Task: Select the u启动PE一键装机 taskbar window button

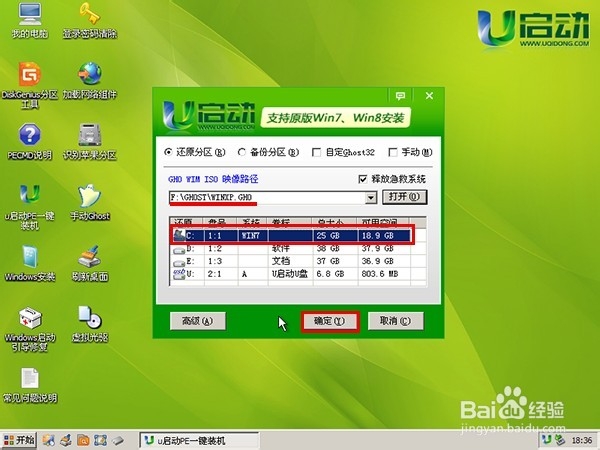Action: [199, 440]
